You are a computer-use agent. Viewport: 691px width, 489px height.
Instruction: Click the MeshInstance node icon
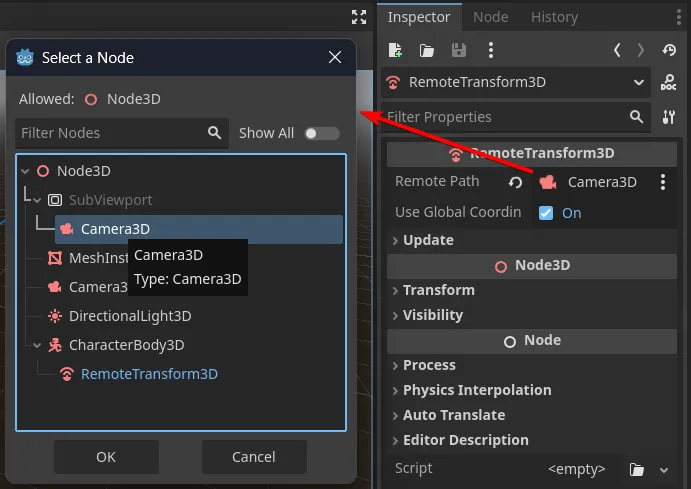click(x=55, y=258)
